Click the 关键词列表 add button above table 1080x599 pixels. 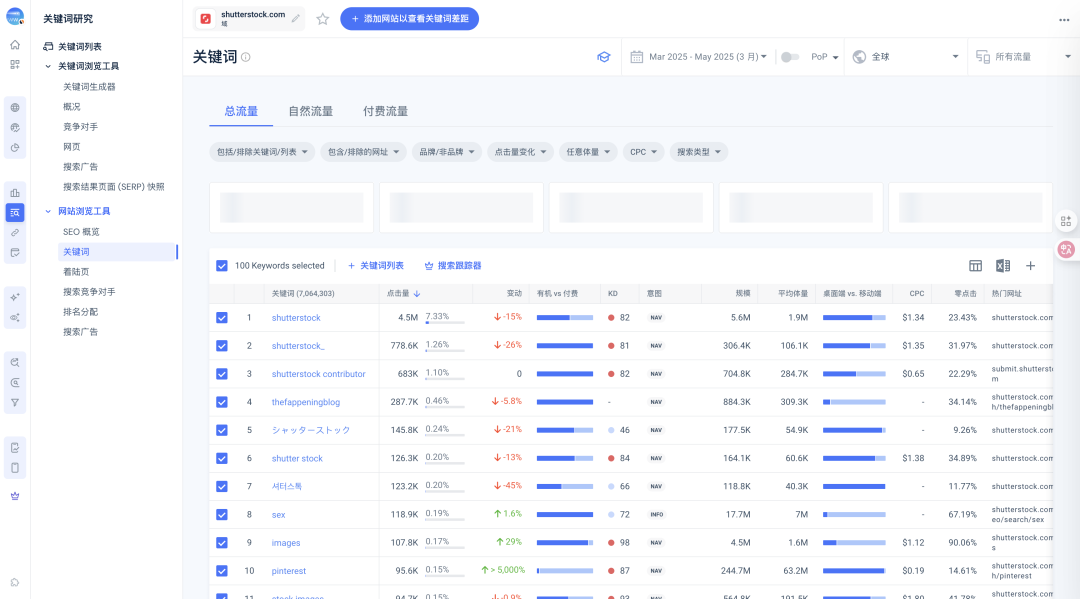click(375, 266)
